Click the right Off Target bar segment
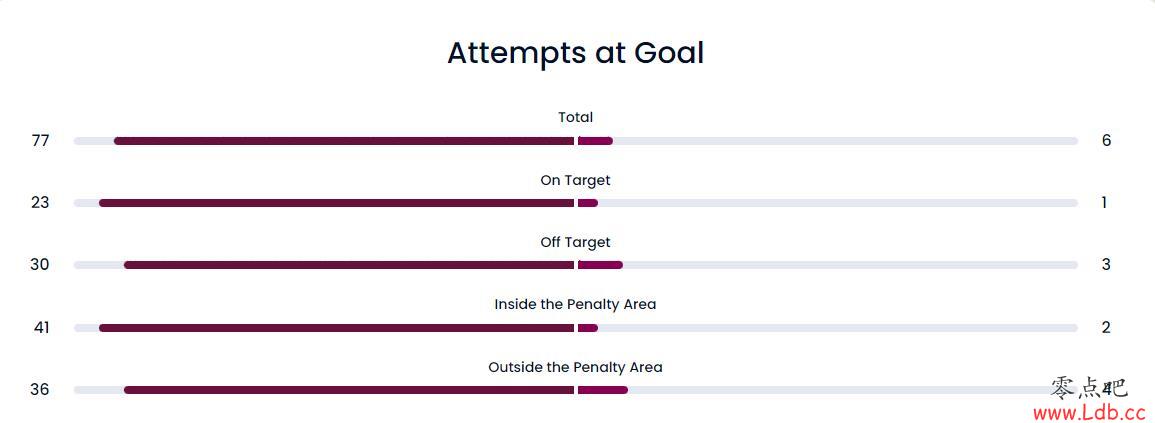This screenshot has width=1155, height=423. (600, 265)
